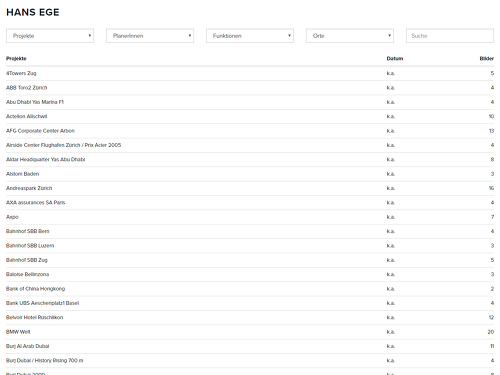
Task: Open the Funktionen dropdown filter
Action: pos(250,36)
